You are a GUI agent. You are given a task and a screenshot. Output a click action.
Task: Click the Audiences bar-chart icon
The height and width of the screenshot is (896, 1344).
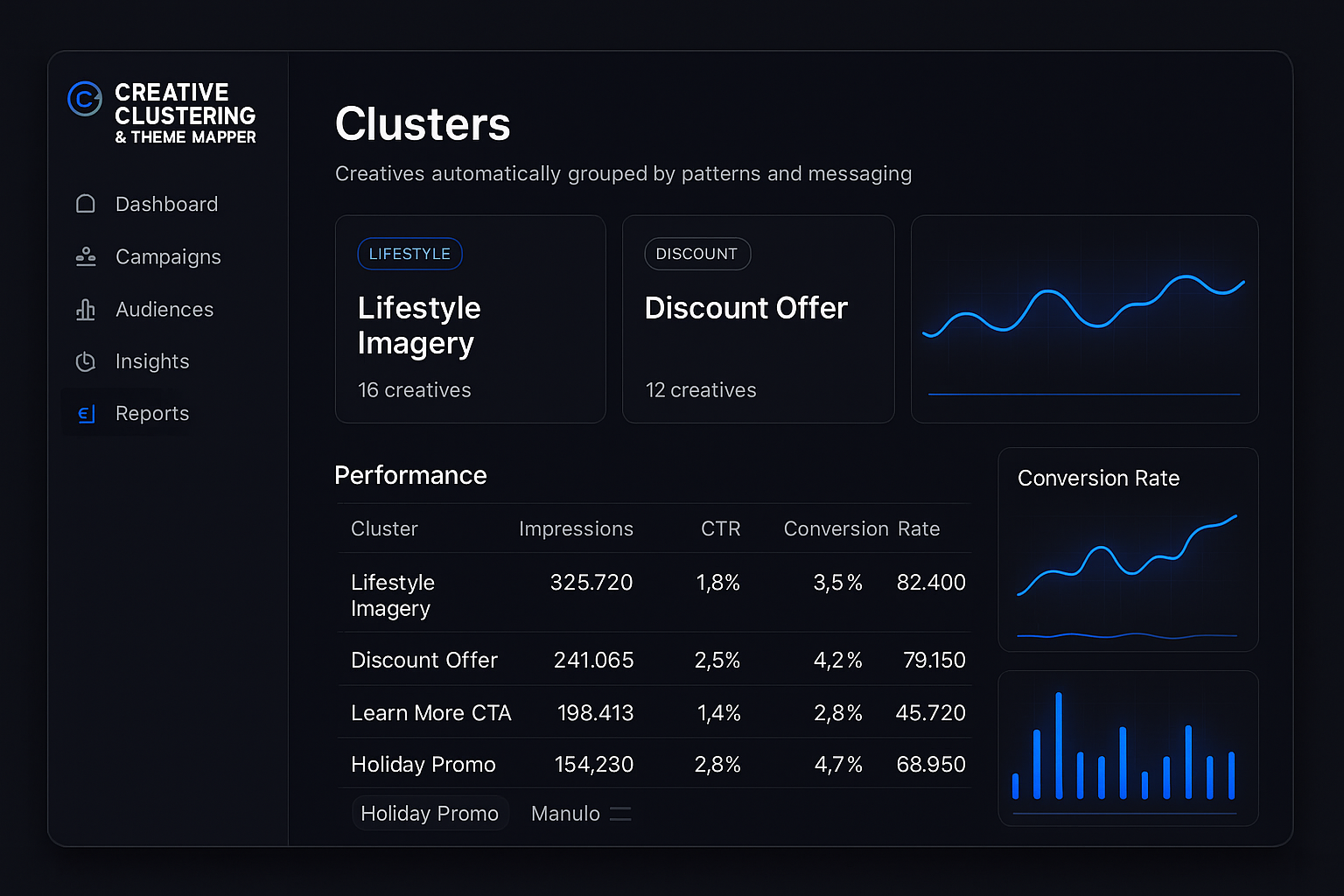pyautogui.click(x=85, y=309)
